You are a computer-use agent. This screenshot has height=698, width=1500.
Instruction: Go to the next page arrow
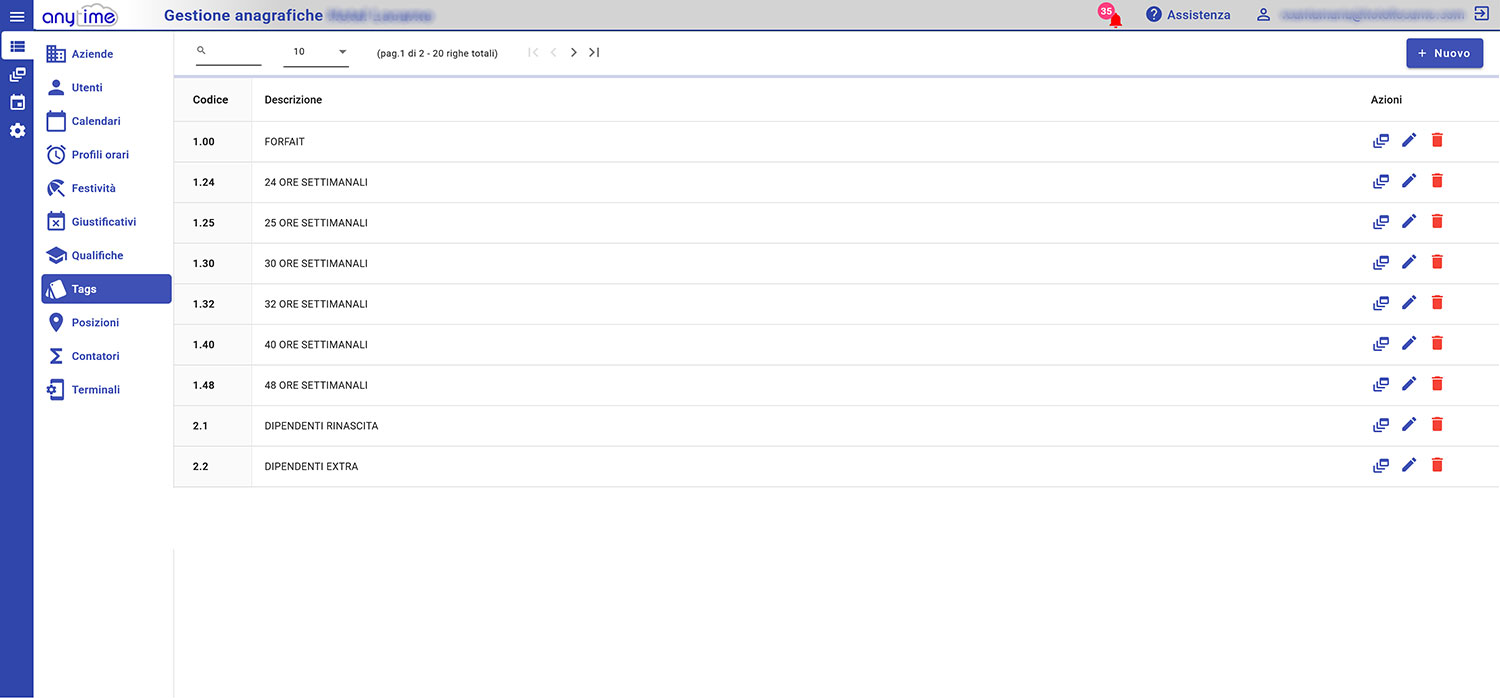click(573, 52)
